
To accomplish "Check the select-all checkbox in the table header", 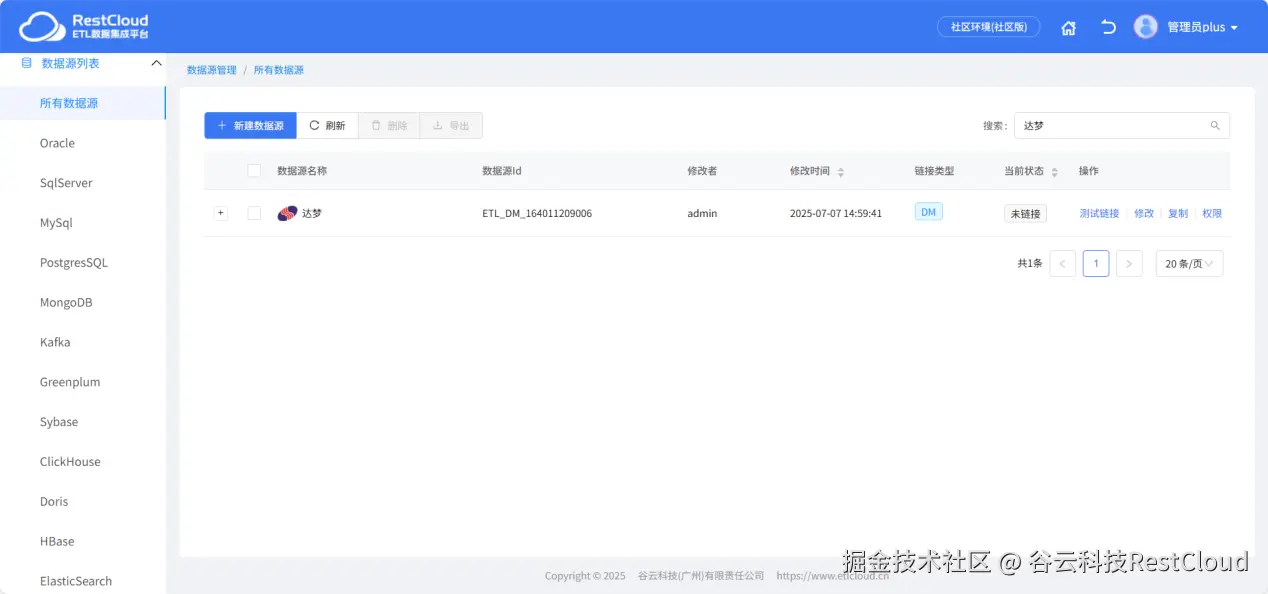I will [x=253, y=170].
